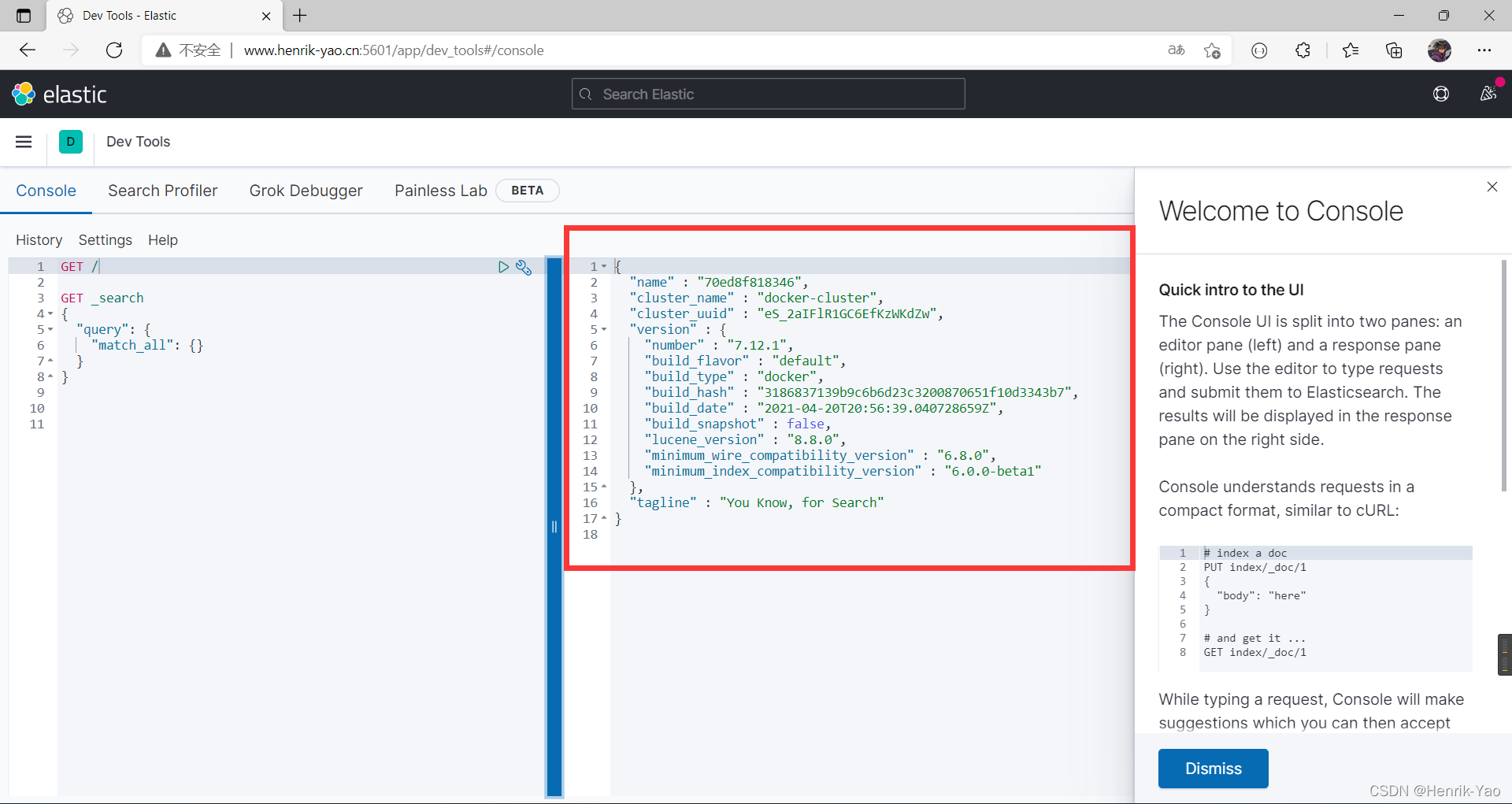Image resolution: width=1512 pixels, height=804 pixels.
Task: Click the Dismiss button
Action: [1213, 769]
